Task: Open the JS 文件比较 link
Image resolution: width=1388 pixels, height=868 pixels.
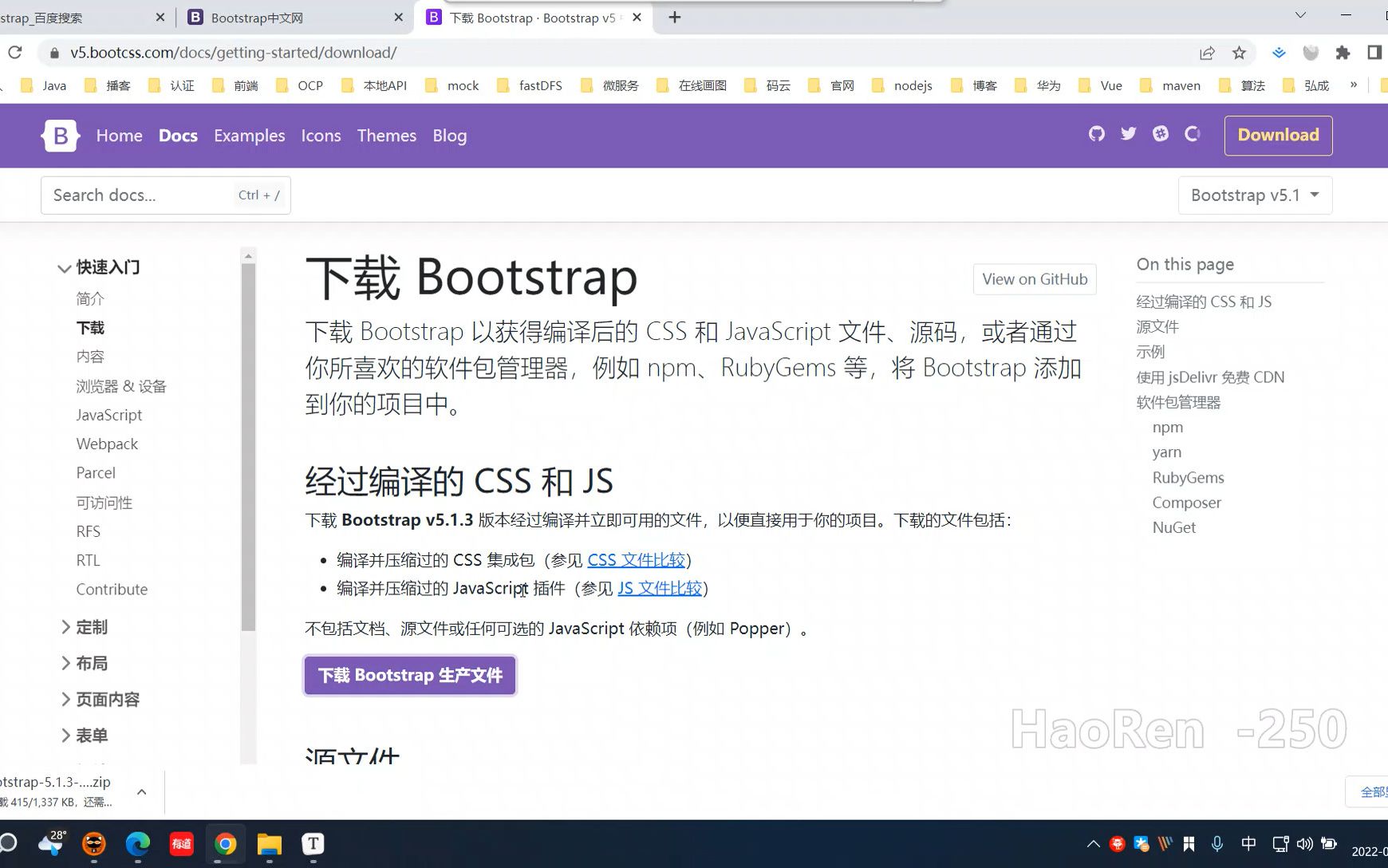Action: click(660, 588)
